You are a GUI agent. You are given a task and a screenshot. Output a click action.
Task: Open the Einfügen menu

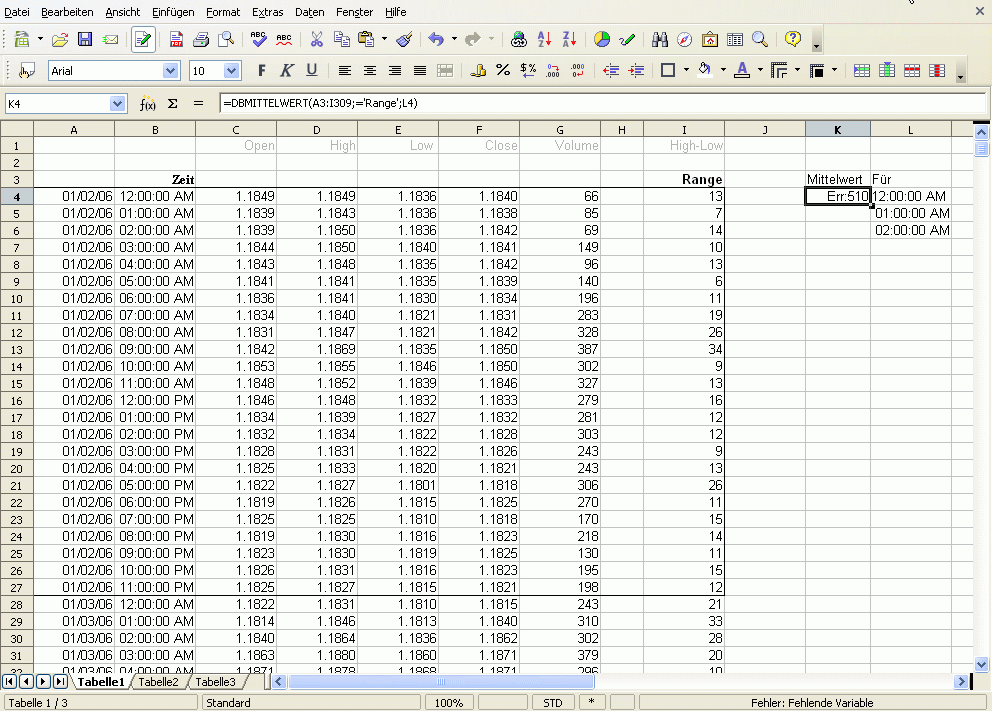[173, 12]
